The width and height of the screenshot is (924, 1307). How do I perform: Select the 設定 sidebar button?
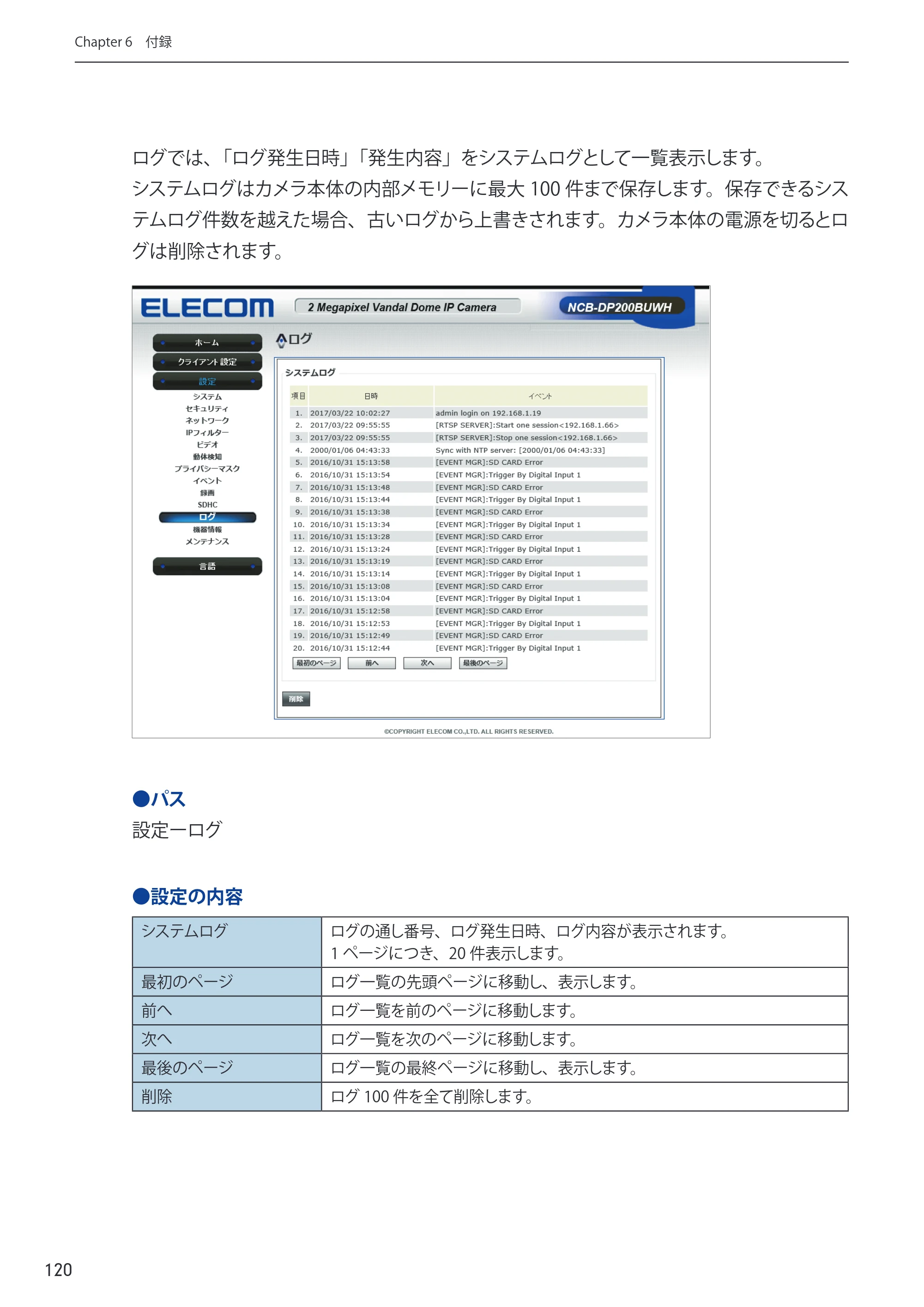coord(207,382)
